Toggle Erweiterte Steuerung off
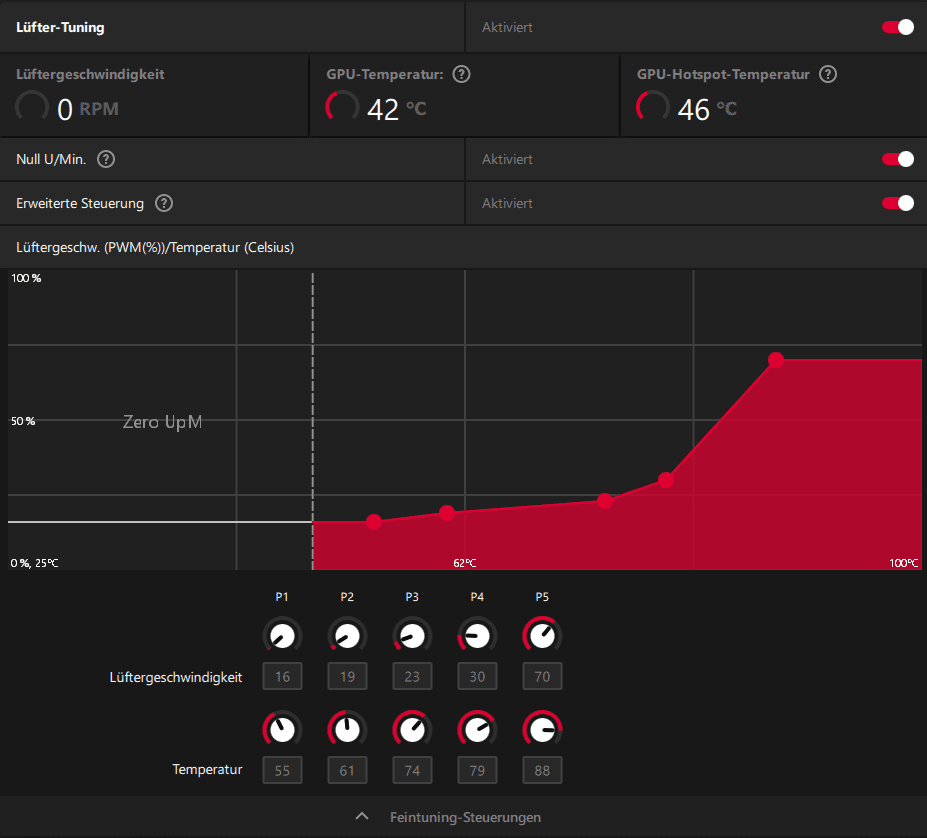927x838 pixels. tap(897, 203)
